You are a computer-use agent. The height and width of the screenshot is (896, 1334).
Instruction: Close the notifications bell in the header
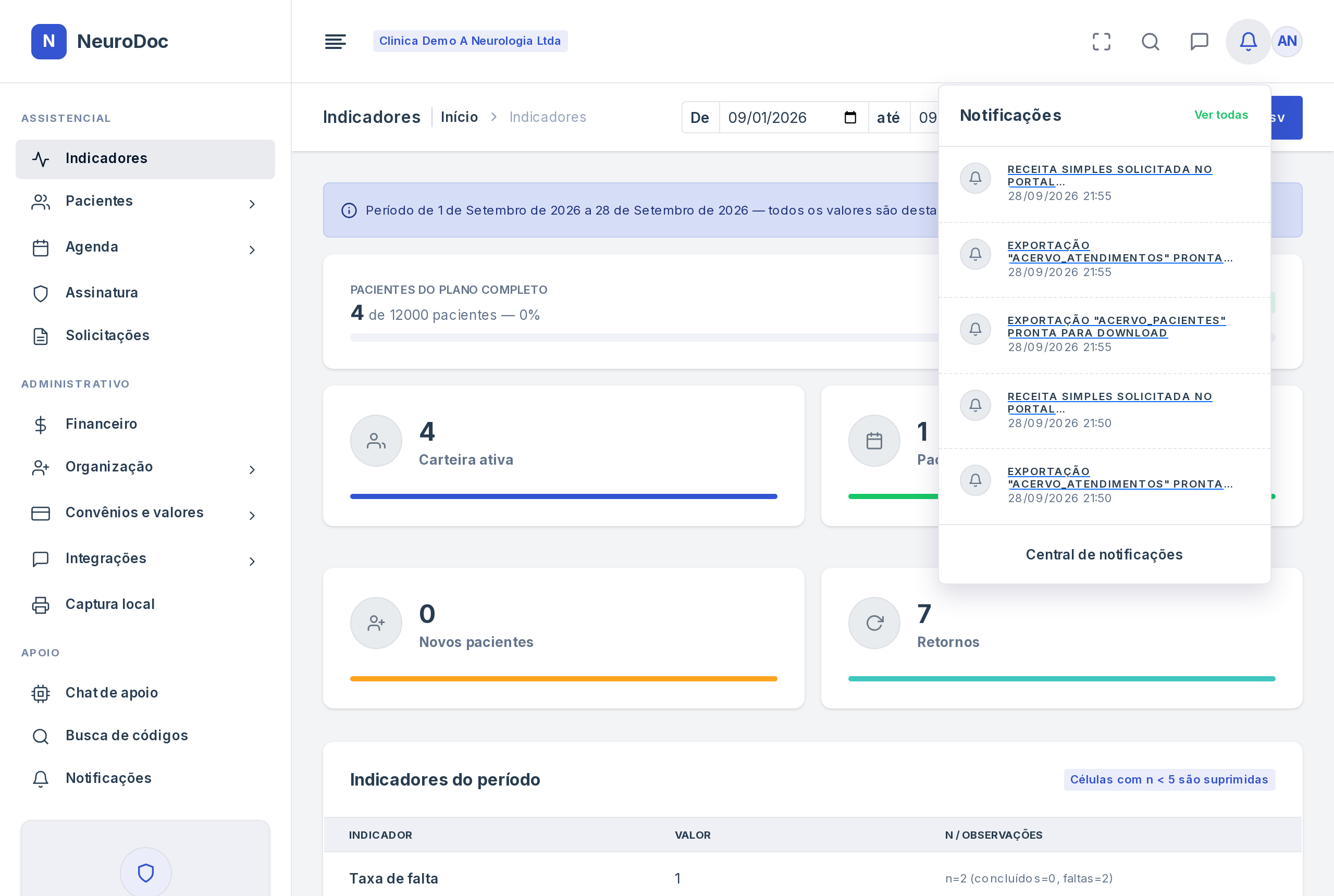click(x=1247, y=41)
